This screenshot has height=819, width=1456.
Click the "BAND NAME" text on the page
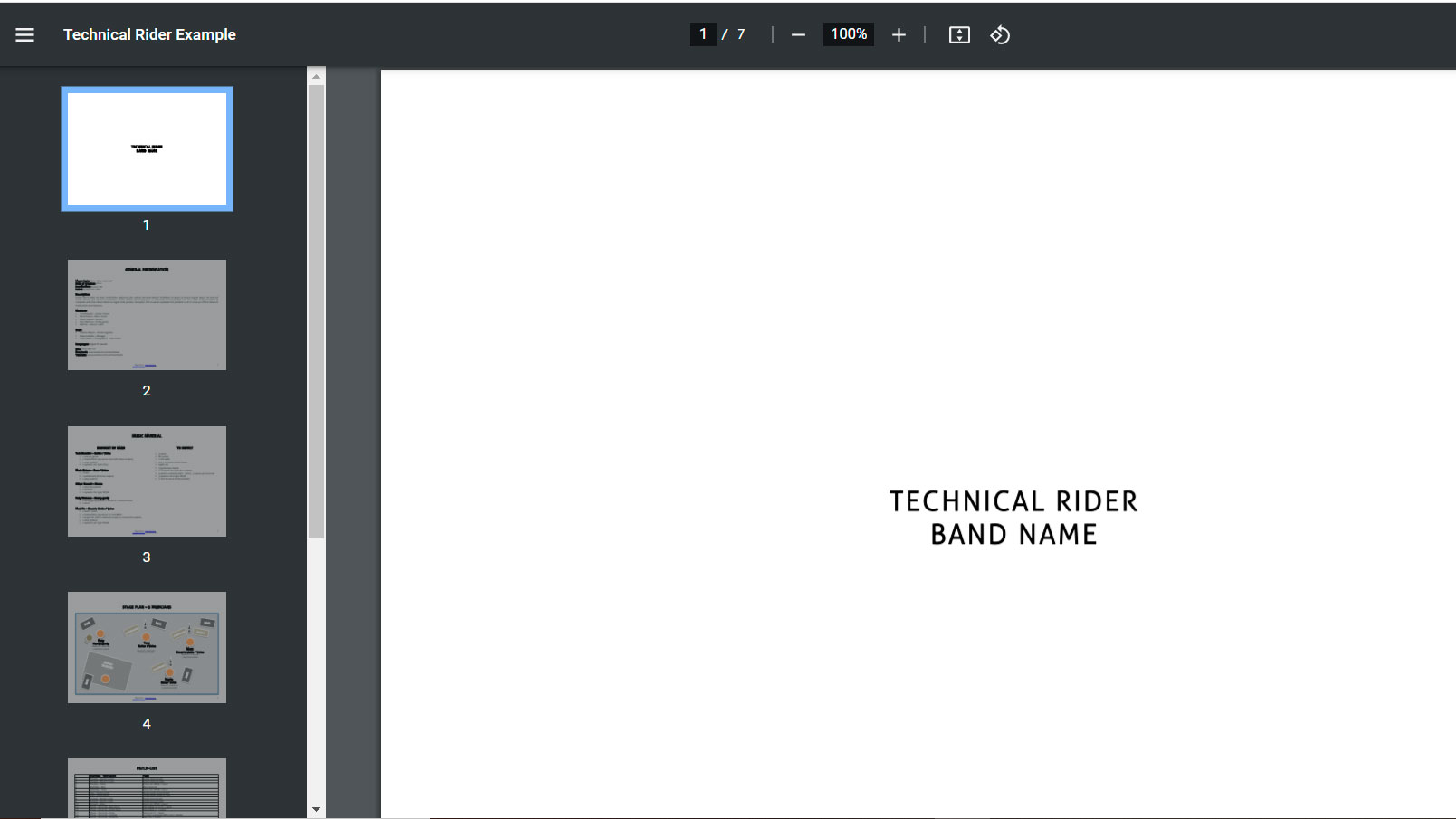[1013, 535]
